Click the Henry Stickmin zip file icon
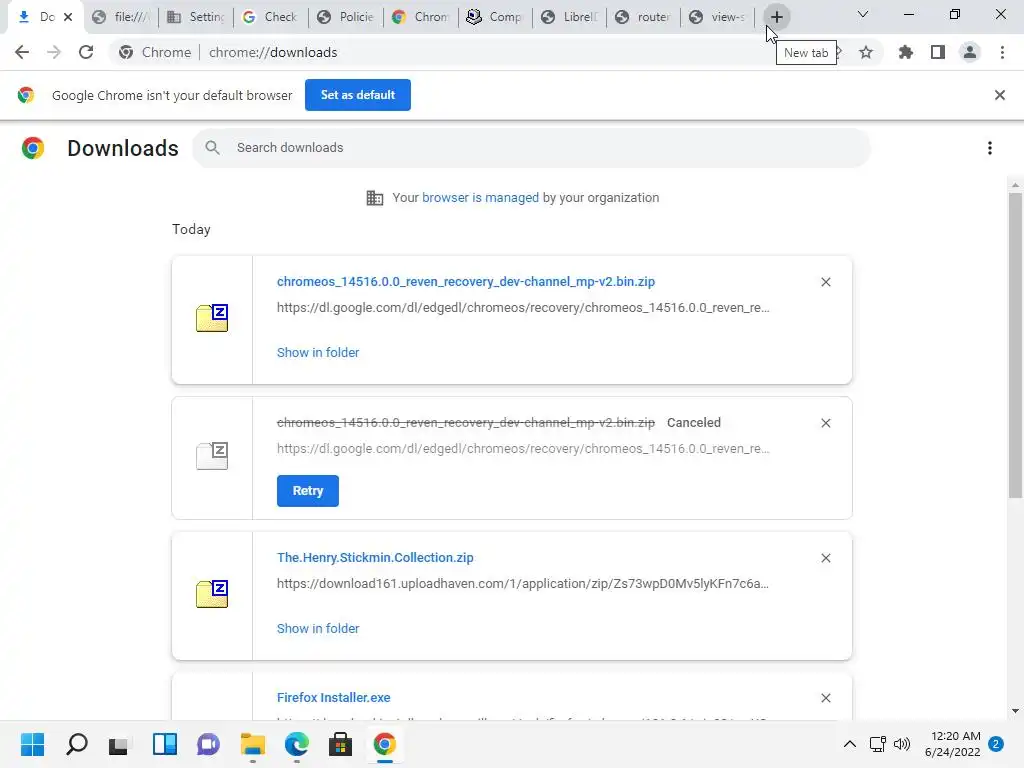The width and height of the screenshot is (1024, 768). 212,594
